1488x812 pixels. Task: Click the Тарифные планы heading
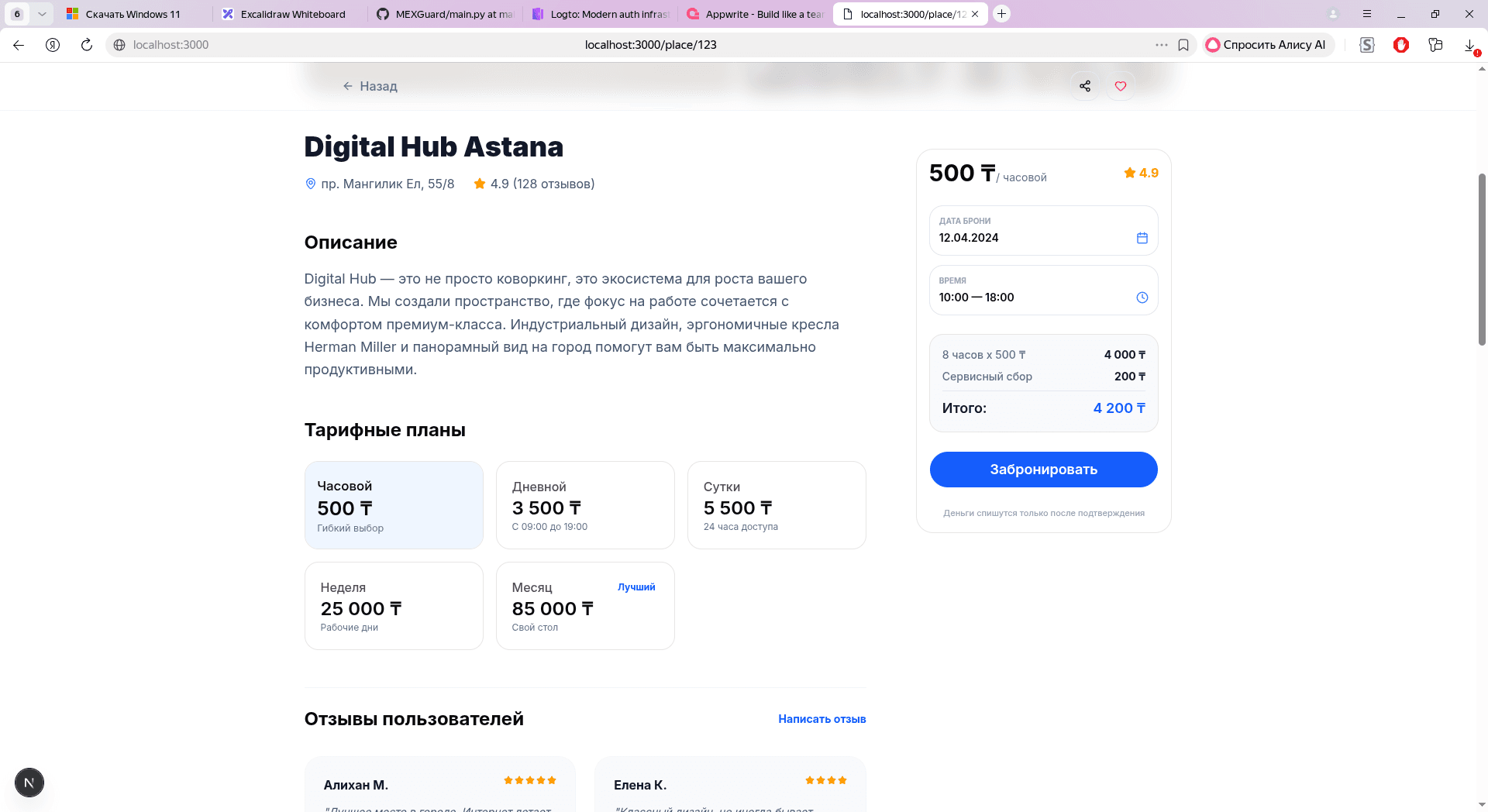point(385,430)
